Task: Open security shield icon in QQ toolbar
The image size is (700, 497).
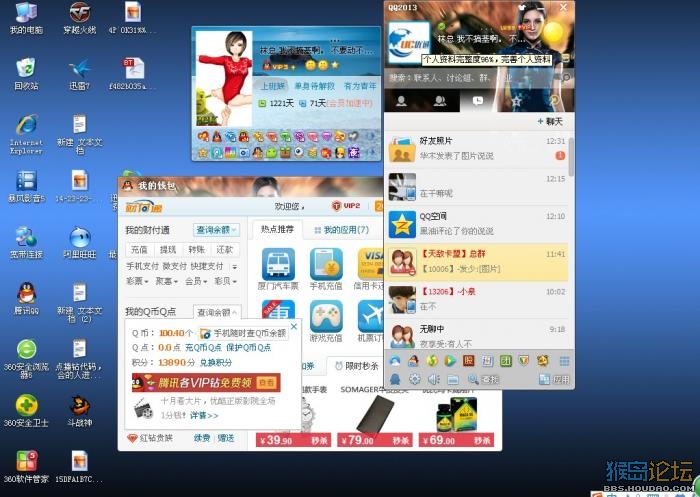Action: click(x=524, y=361)
